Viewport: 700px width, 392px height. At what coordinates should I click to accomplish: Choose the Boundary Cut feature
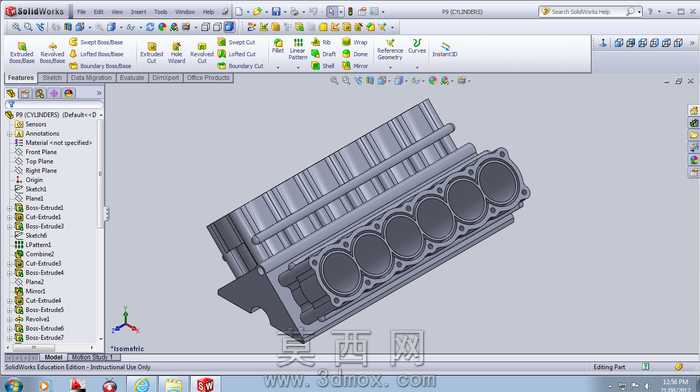coord(240,66)
